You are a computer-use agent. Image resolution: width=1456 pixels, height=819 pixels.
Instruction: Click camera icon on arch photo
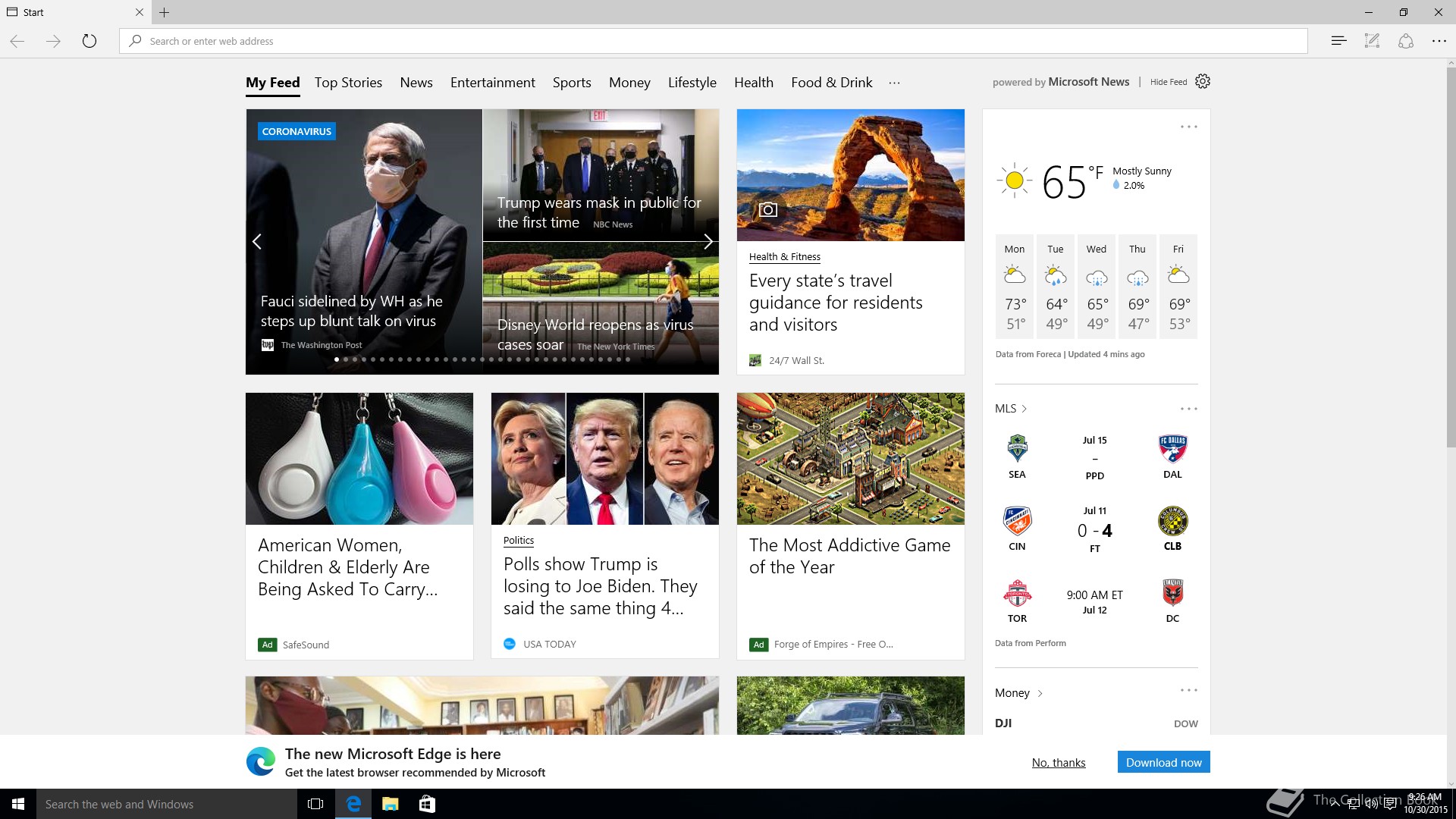[x=768, y=209]
